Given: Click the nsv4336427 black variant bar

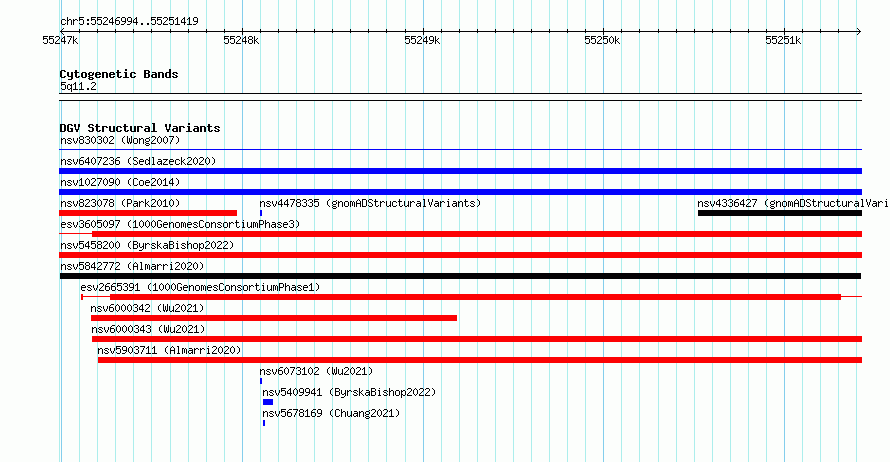Looking at the screenshot, I should [x=780, y=213].
